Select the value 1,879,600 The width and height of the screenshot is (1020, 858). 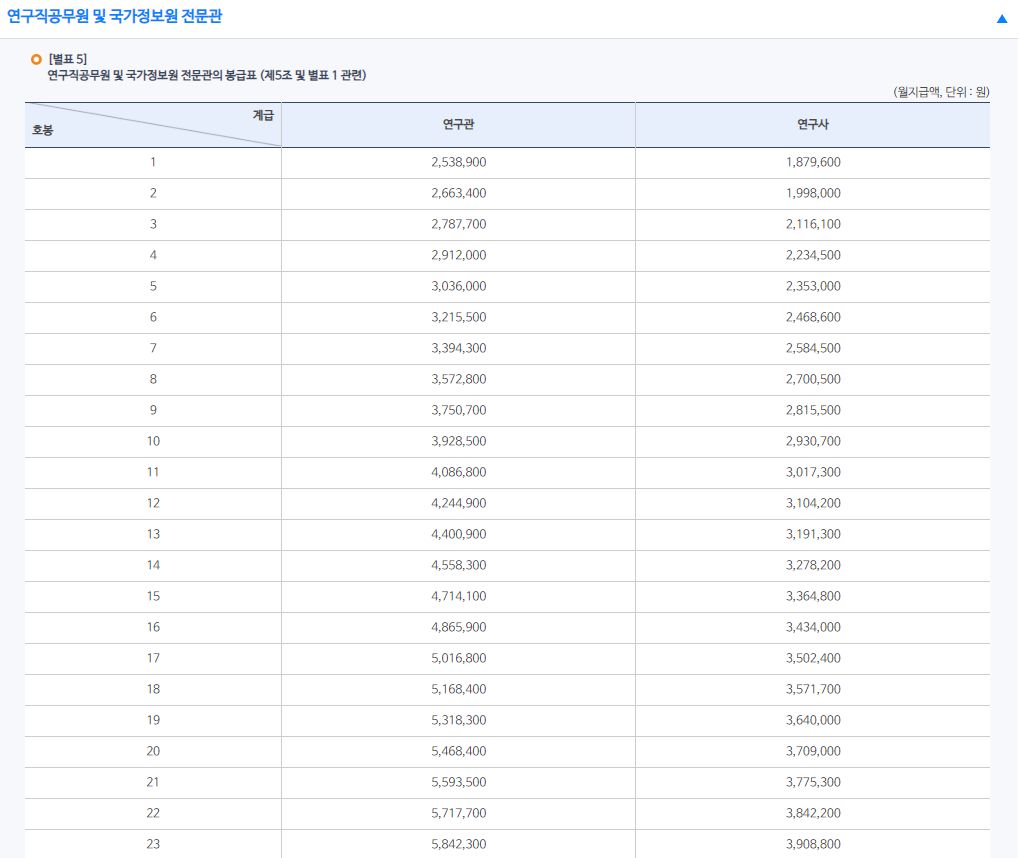tap(813, 162)
